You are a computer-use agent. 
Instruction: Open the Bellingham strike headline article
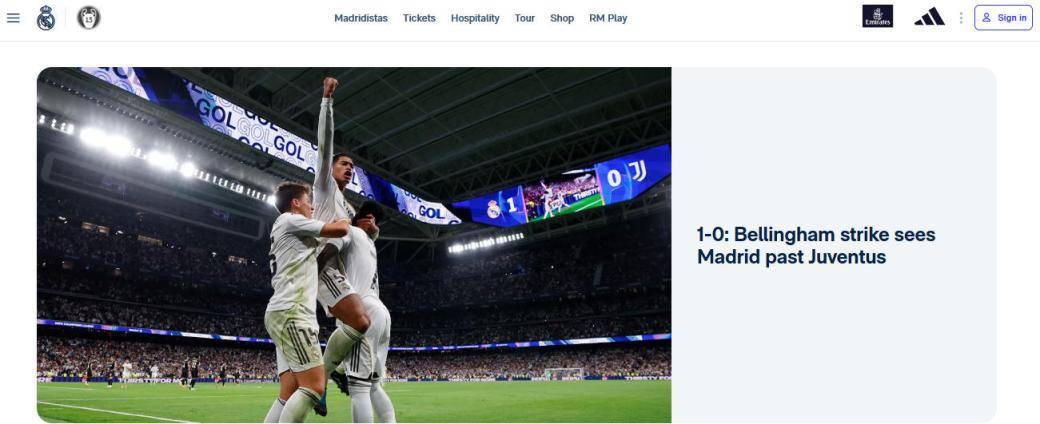coord(816,246)
